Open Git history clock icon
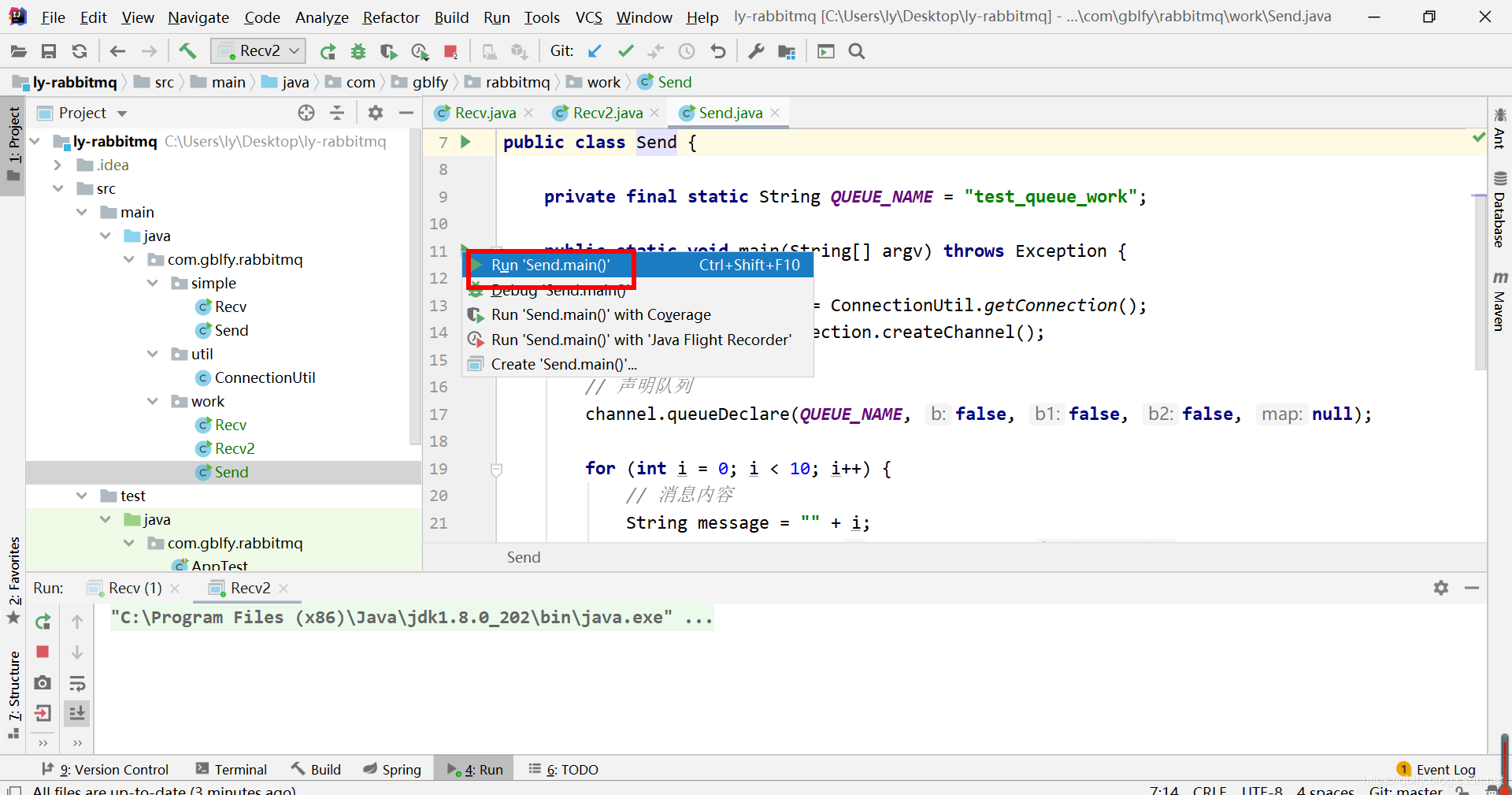 tap(687, 51)
